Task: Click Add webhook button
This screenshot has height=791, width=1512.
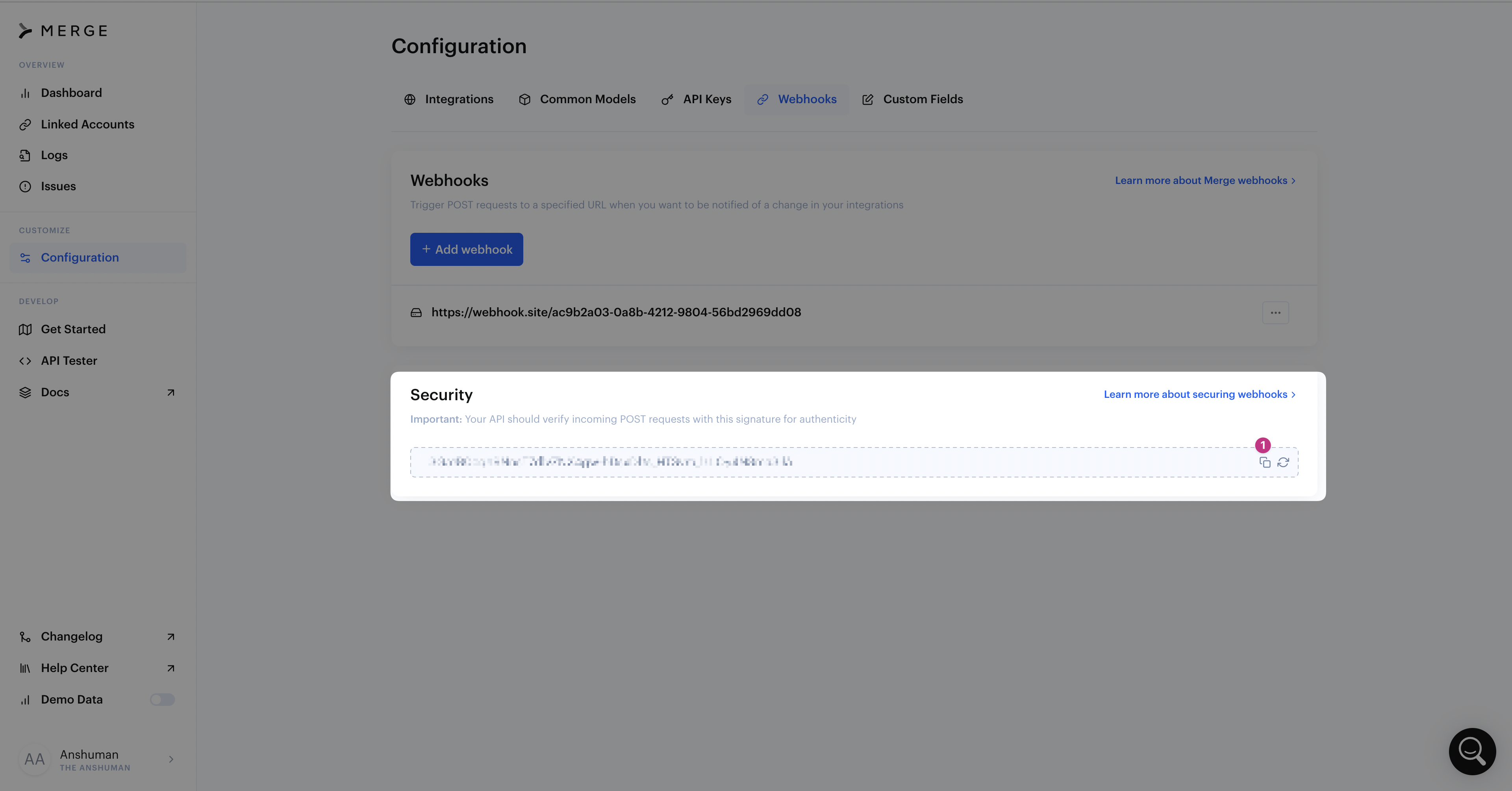Action: coord(467,250)
